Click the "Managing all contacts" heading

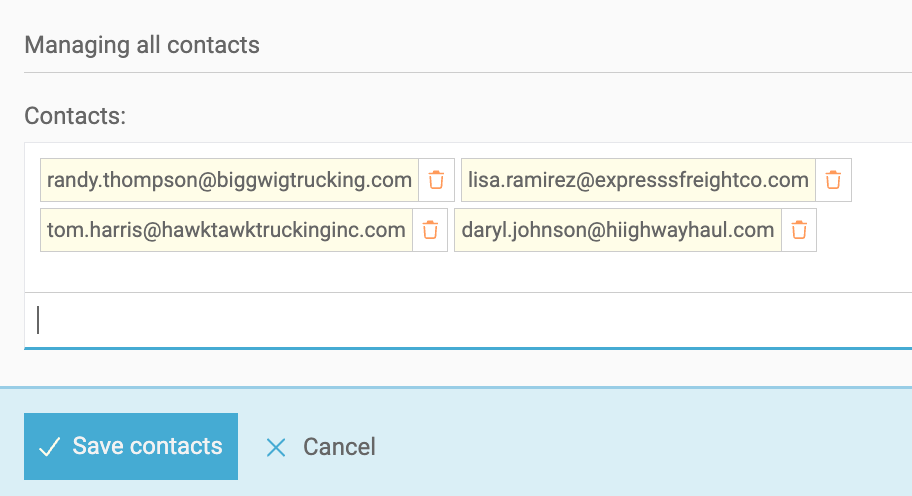142,45
